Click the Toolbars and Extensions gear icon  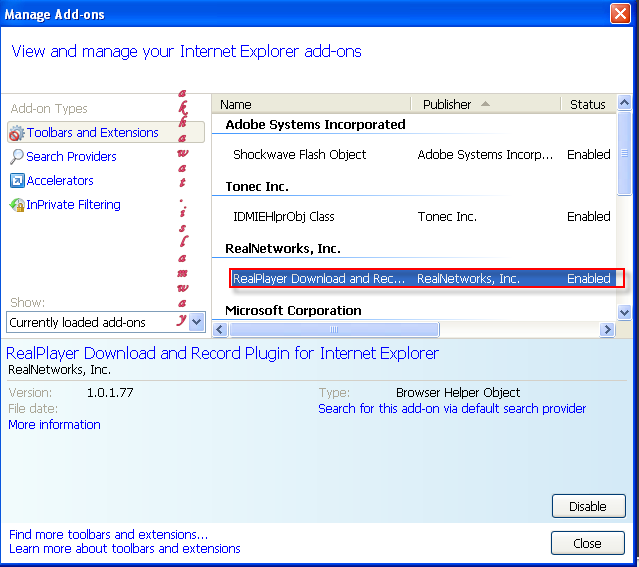click(x=17, y=133)
